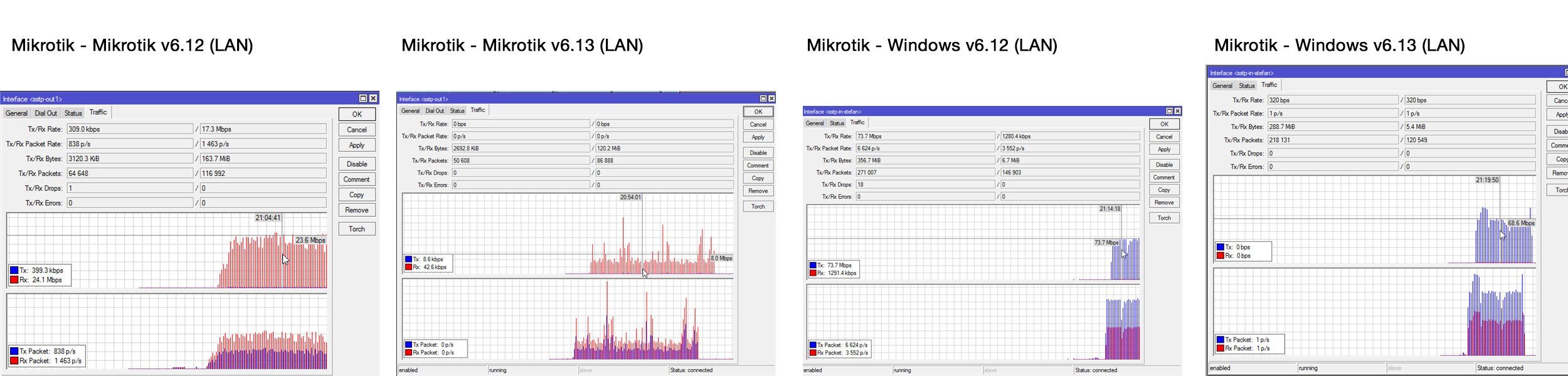Image resolution: width=1568 pixels, height=376 pixels.
Task: Click Apply in Mikrotik-Mikrotik v6.13 window
Action: 758,137
